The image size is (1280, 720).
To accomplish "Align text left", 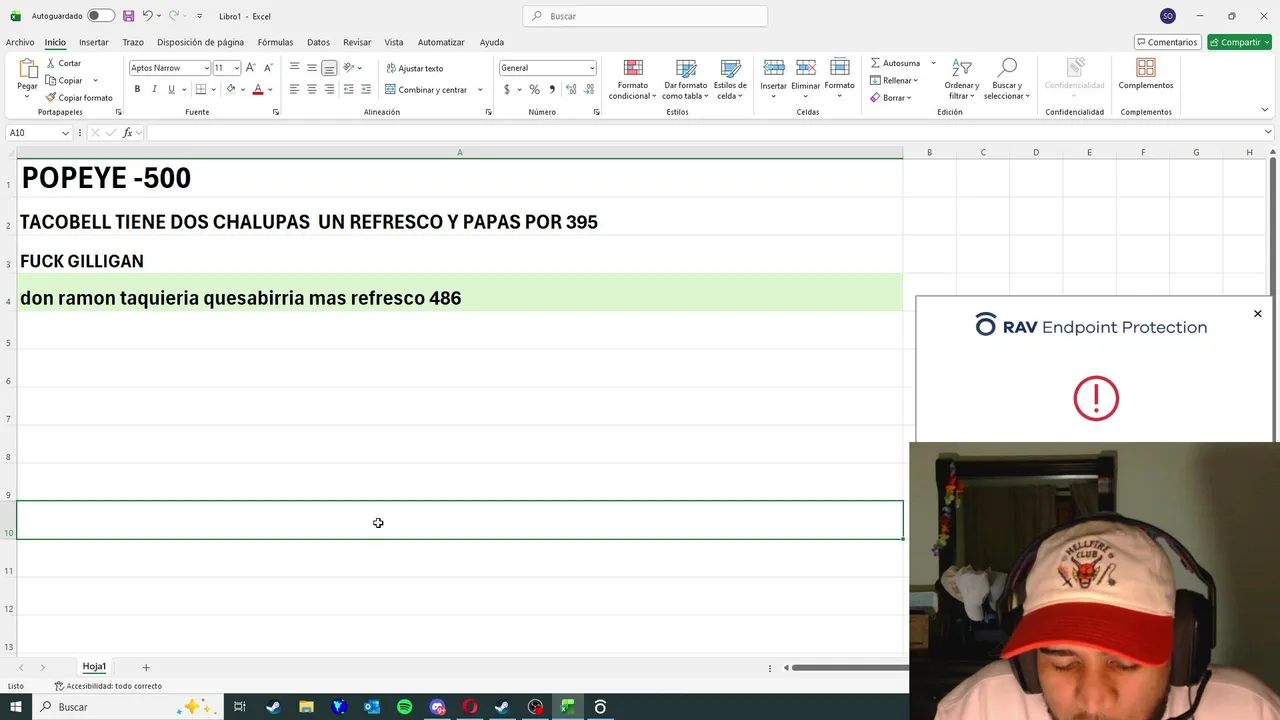I will click(x=294, y=89).
